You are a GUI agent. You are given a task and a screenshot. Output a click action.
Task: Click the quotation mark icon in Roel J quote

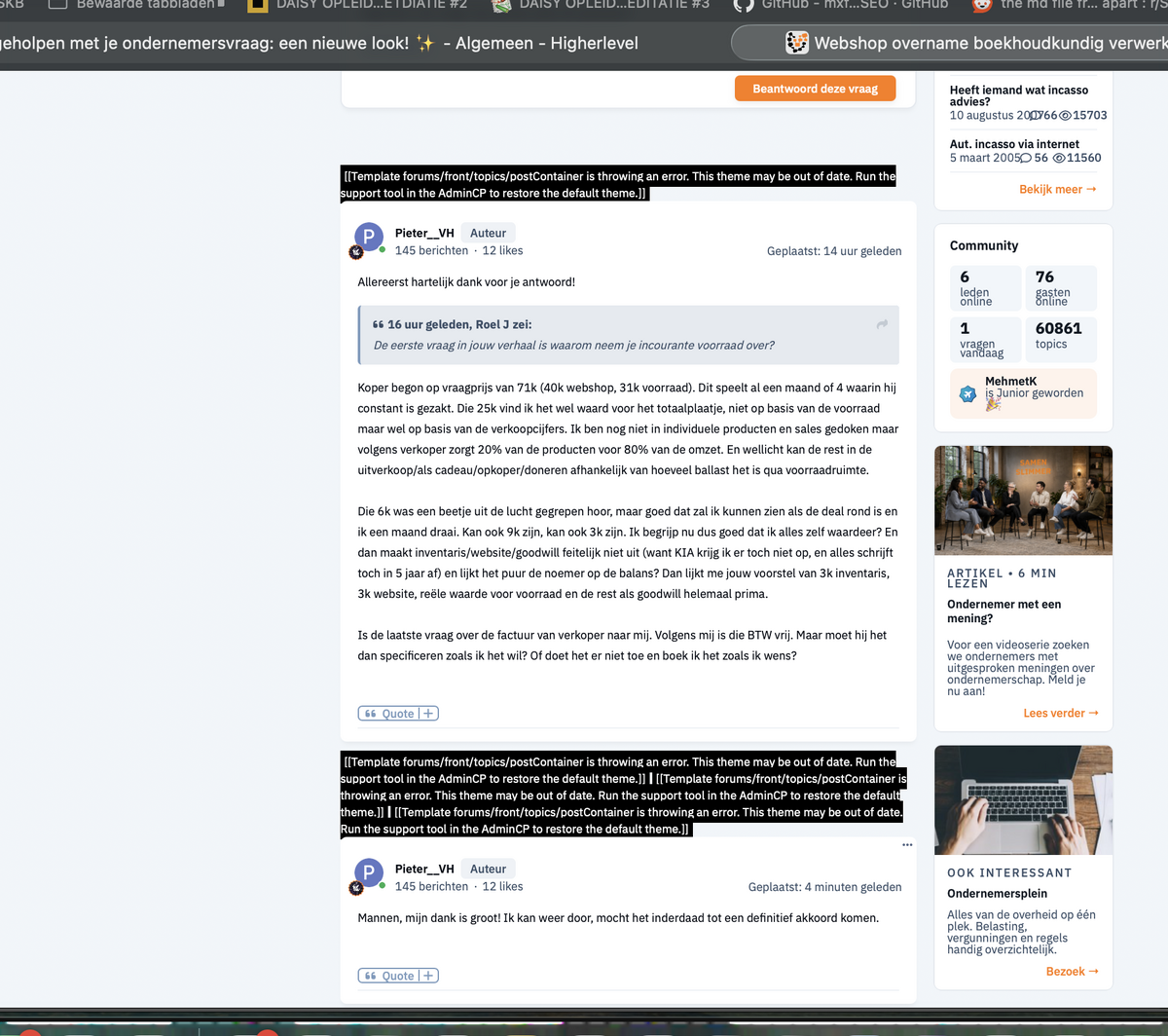point(379,324)
